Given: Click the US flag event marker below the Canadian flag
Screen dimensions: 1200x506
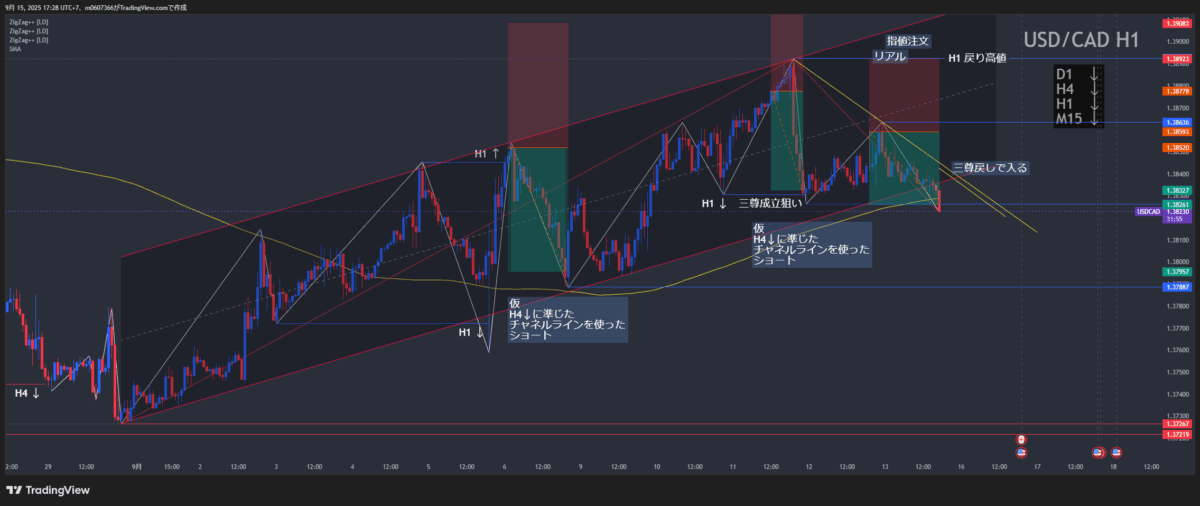Looking at the screenshot, I should coord(1021,452).
